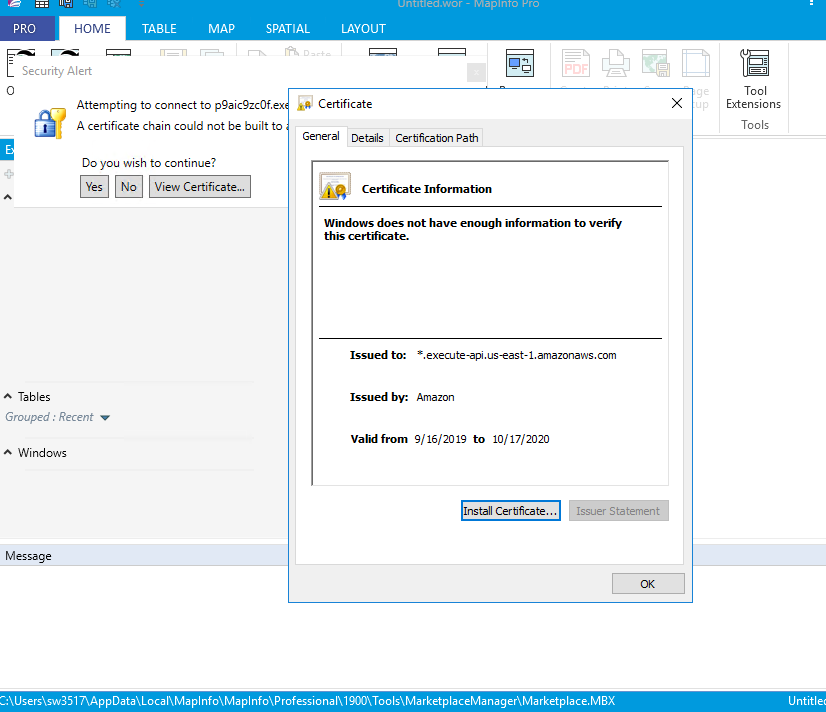826x712 pixels.
Task: Switch to the Details tab
Action: (x=367, y=138)
